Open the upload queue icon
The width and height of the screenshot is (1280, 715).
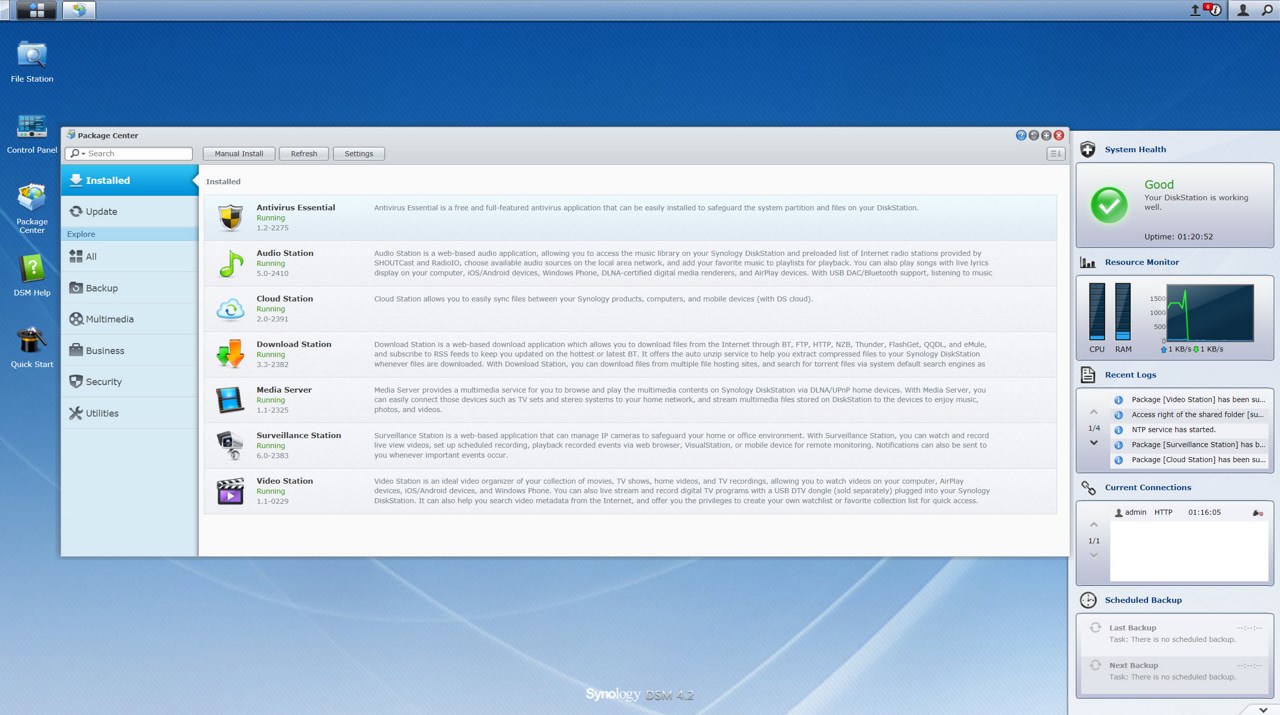point(1195,10)
